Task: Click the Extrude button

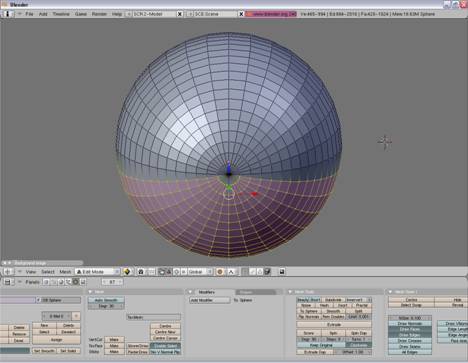Action: 334,325
